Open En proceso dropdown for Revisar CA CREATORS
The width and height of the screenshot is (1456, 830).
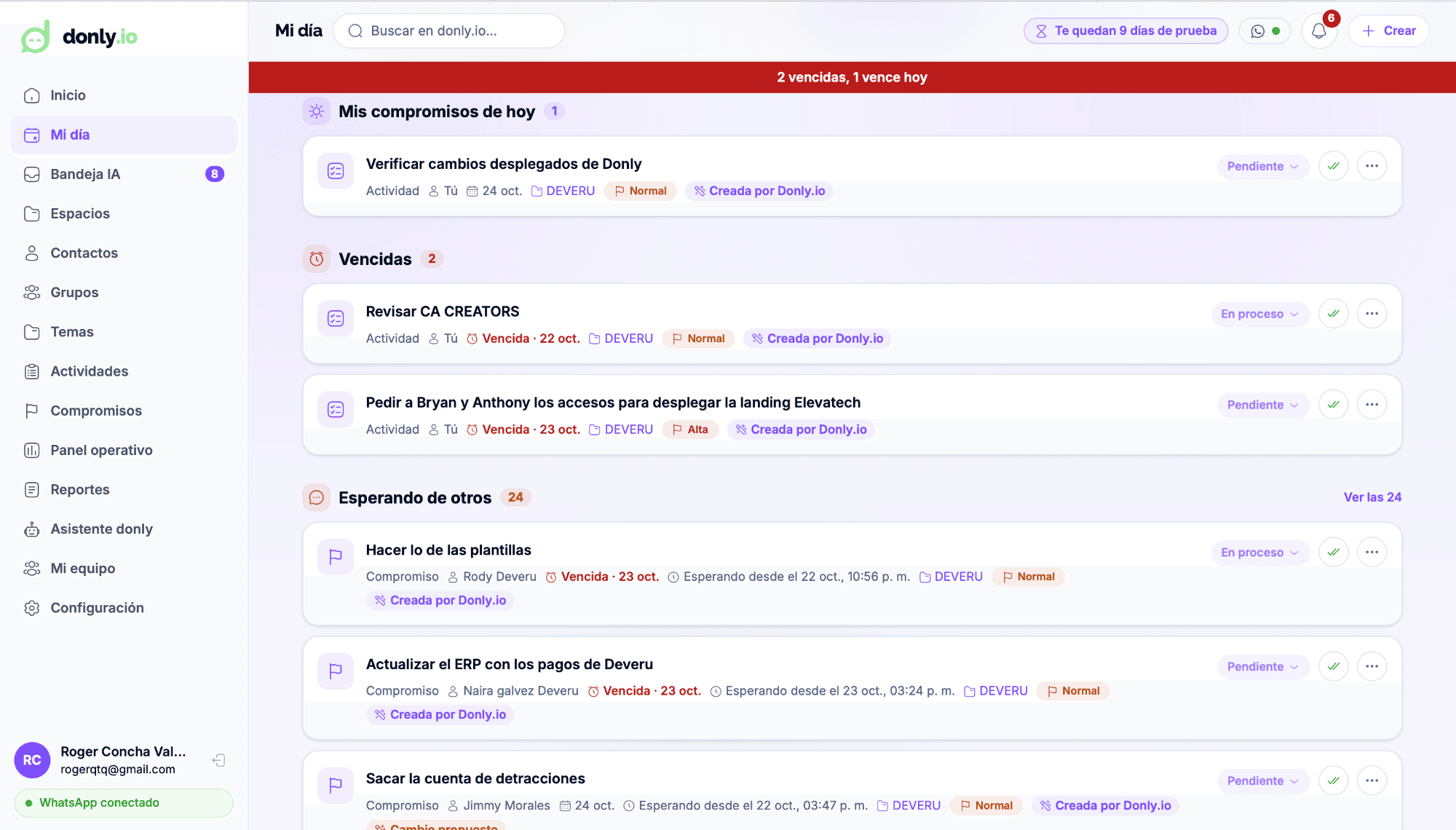click(x=1260, y=314)
